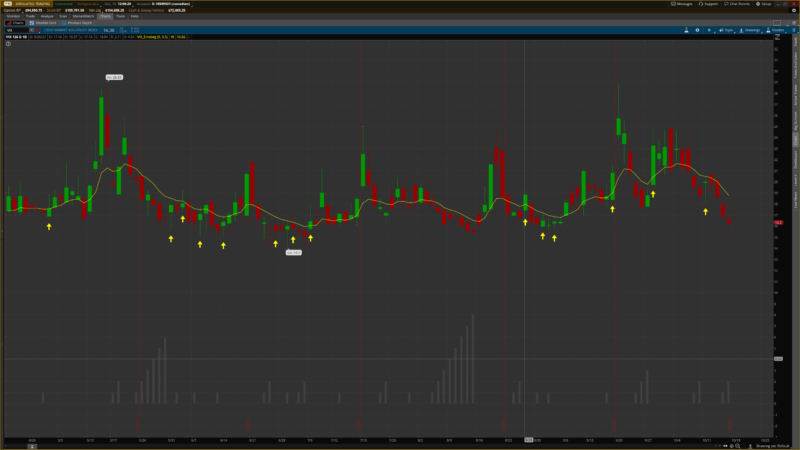Screen dimensions: 800x450
Task: Open the Help tab
Action: (135, 16)
